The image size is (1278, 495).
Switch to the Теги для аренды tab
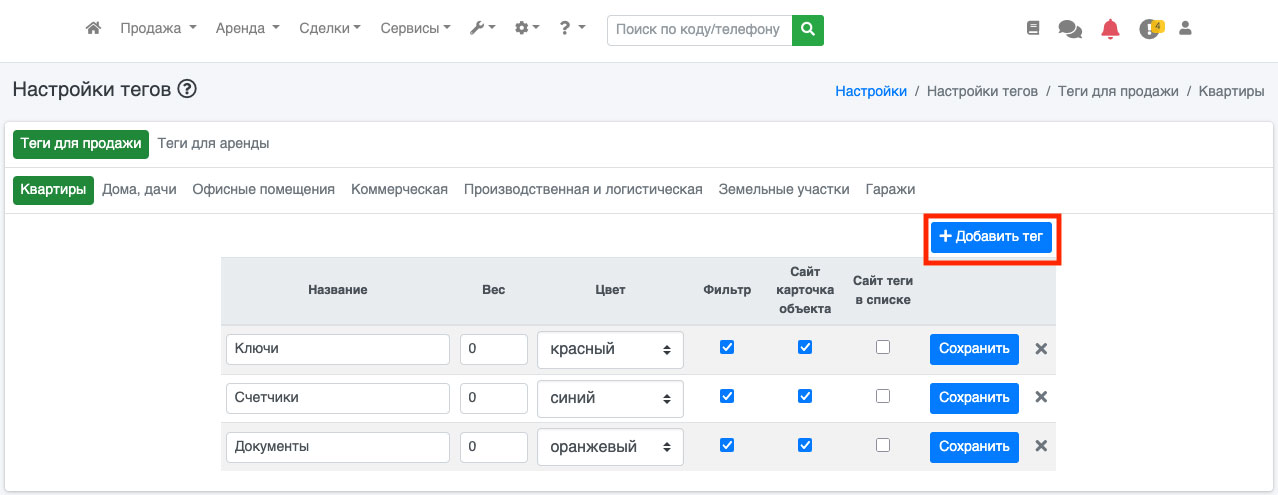tap(213, 143)
